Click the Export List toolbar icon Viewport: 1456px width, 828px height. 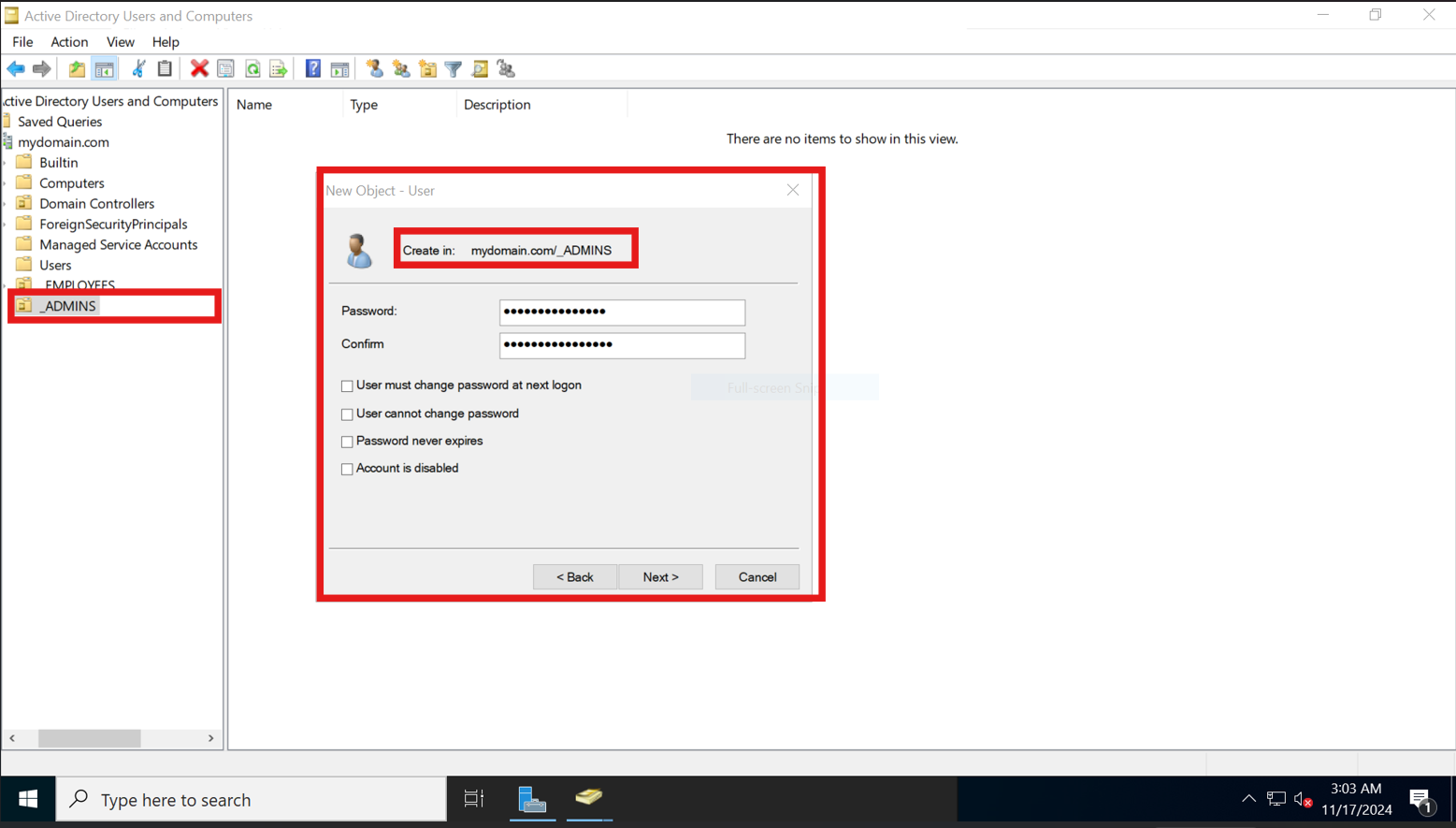click(279, 69)
